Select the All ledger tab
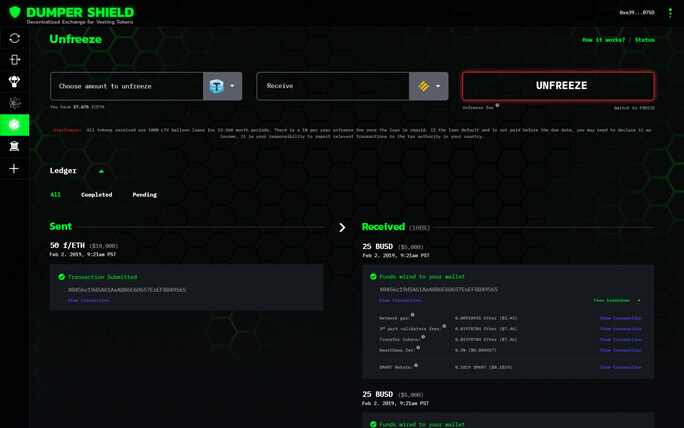The height and width of the screenshot is (428, 684). [x=55, y=195]
